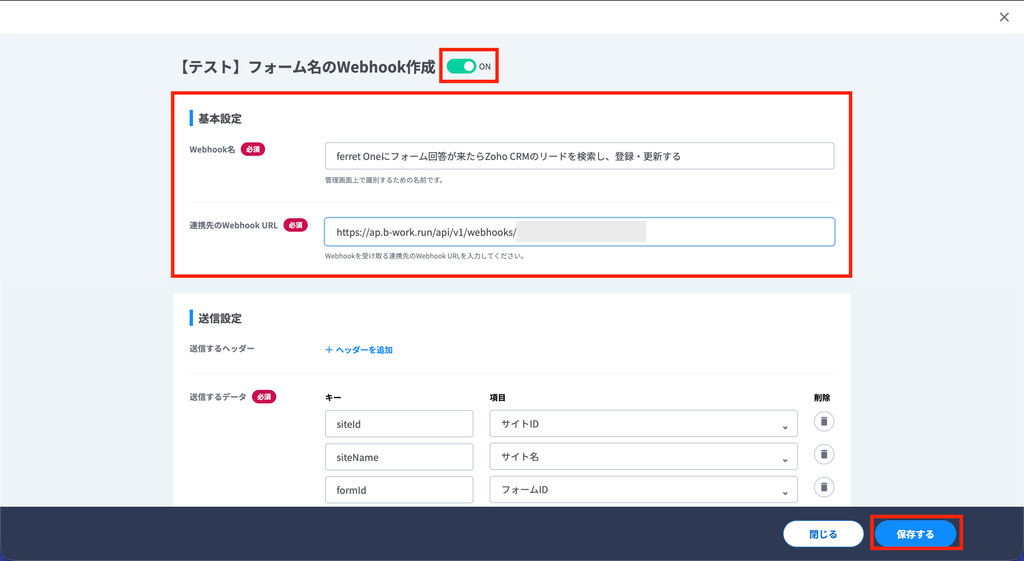Delete the siteId data row
The height and width of the screenshot is (561, 1024).
click(823, 421)
